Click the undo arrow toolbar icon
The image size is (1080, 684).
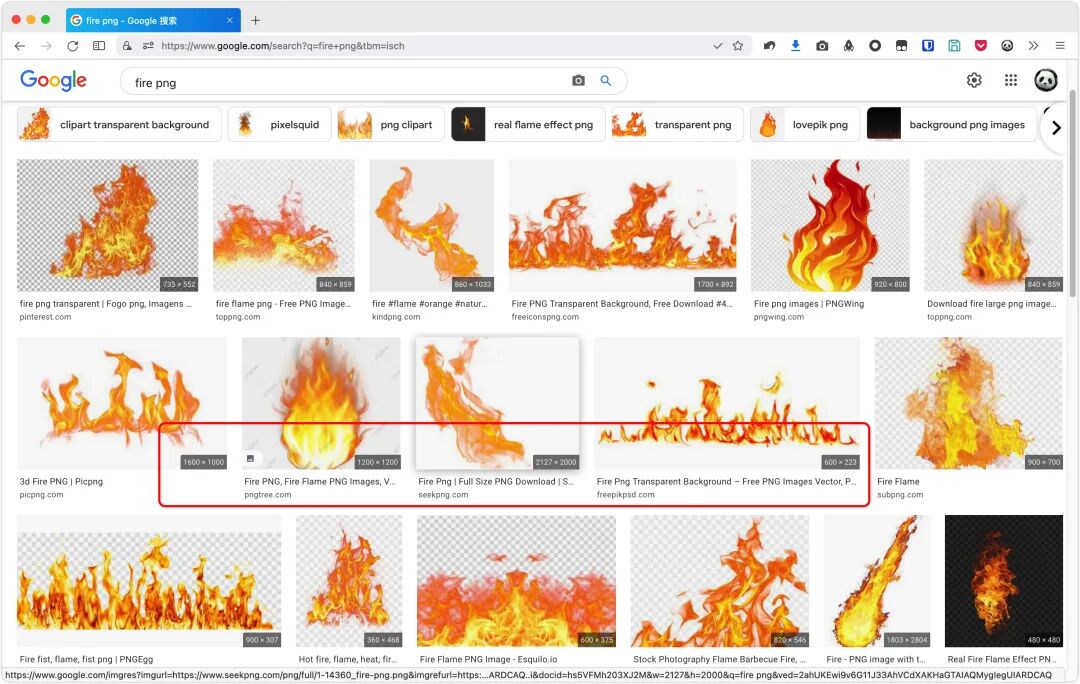769,45
